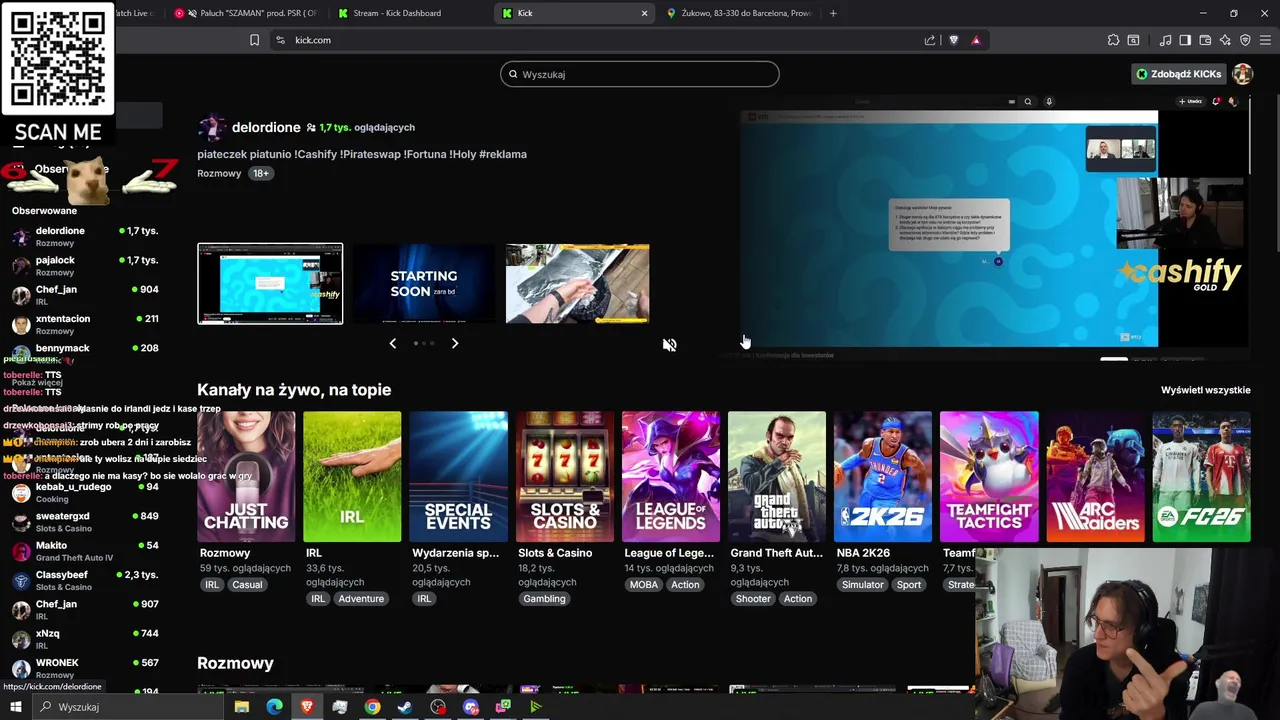Click the MOBA tag

(x=644, y=585)
